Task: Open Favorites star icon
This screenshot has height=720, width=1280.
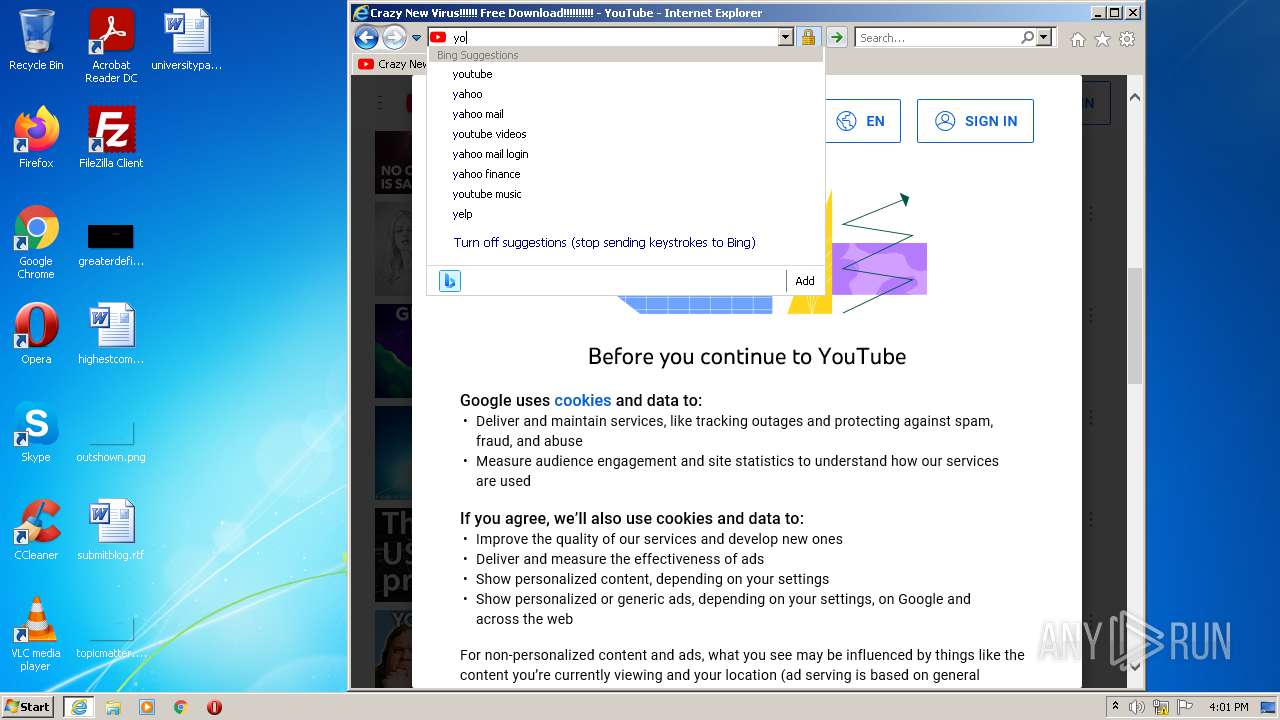Action: [x=1102, y=39]
